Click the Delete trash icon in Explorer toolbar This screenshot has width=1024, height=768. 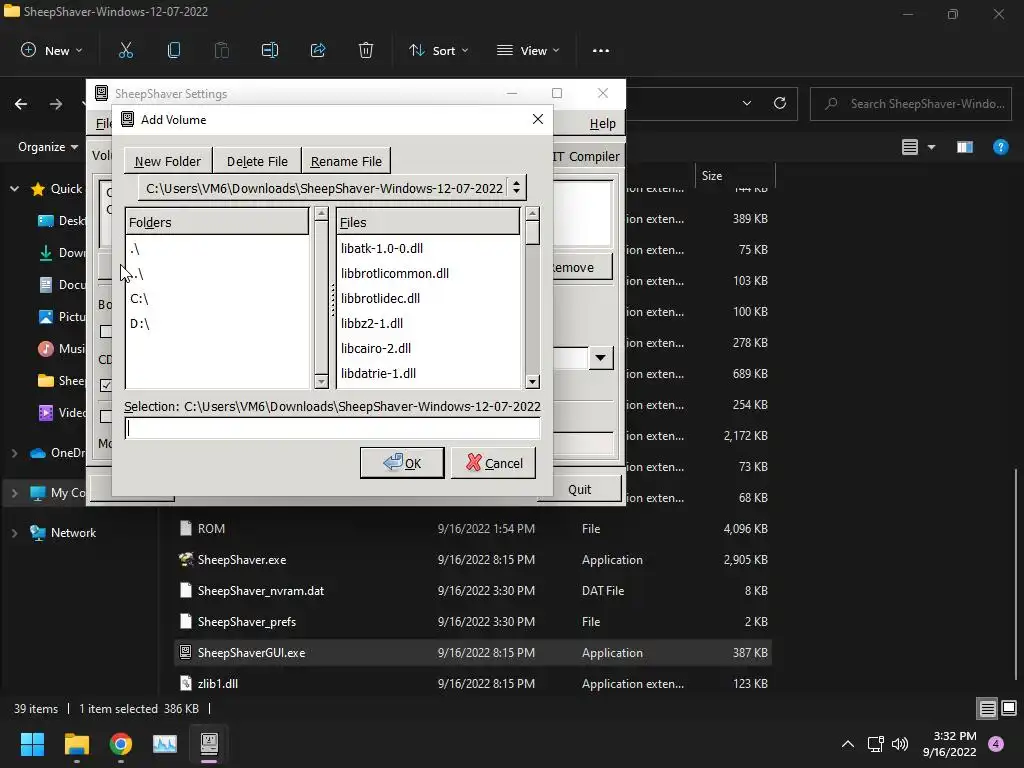(x=366, y=50)
